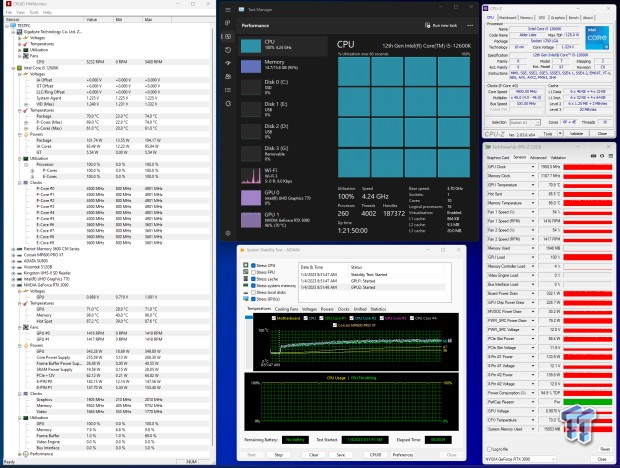Uncheck Stress GPU(s) checkbox

(253, 299)
